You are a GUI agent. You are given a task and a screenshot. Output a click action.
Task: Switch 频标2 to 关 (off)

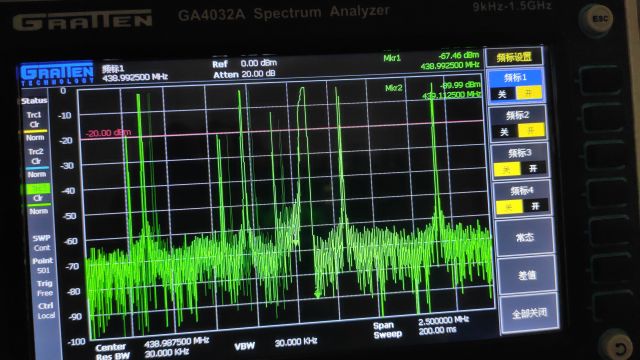pyautogui.click(x=504, y=132)
